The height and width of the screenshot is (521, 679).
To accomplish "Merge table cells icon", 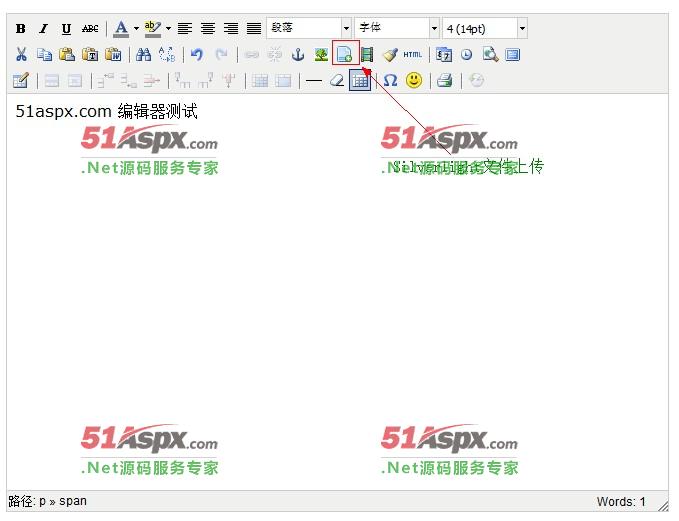I will tap(283, 81).
